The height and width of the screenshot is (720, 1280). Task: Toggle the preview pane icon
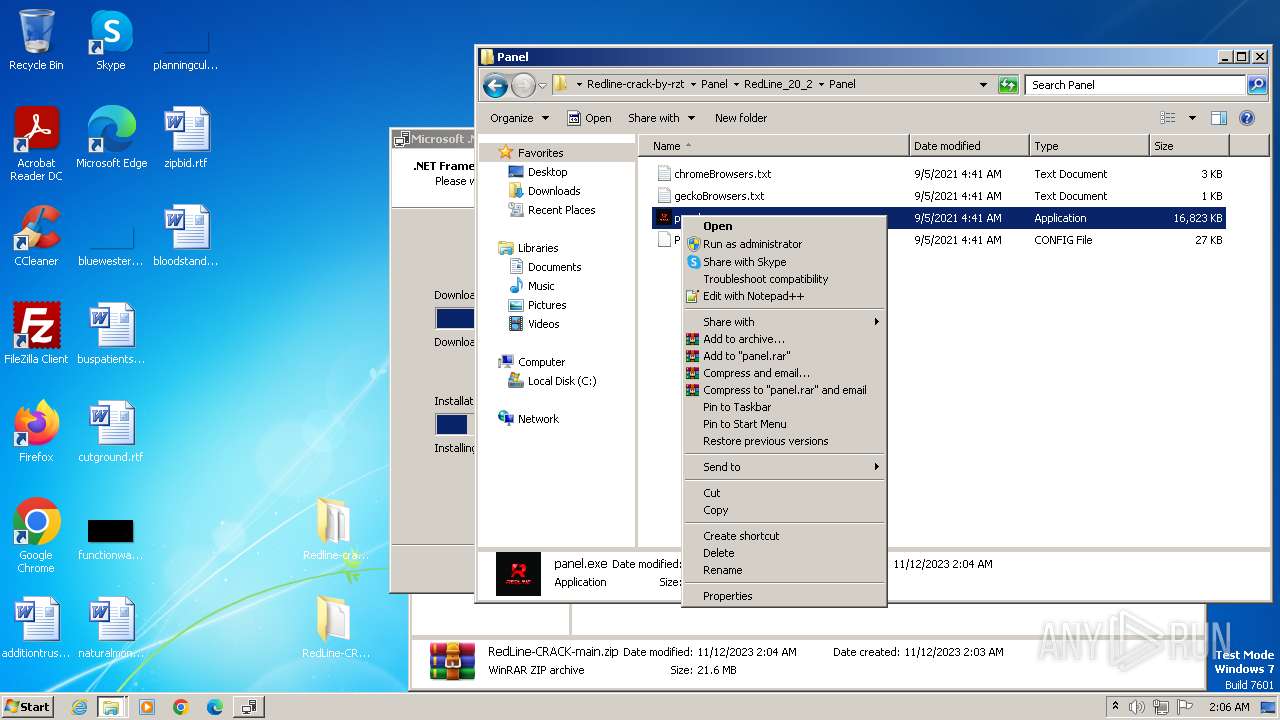pyautogui.click(x=1218, y=118)
